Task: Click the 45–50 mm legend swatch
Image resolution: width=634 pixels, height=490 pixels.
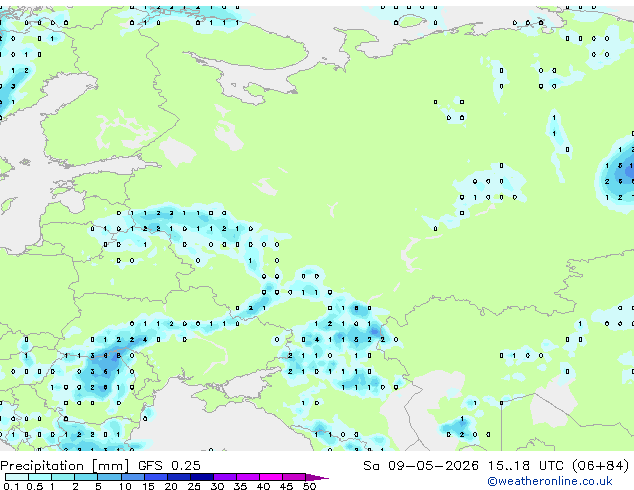Action: point(294,477)
